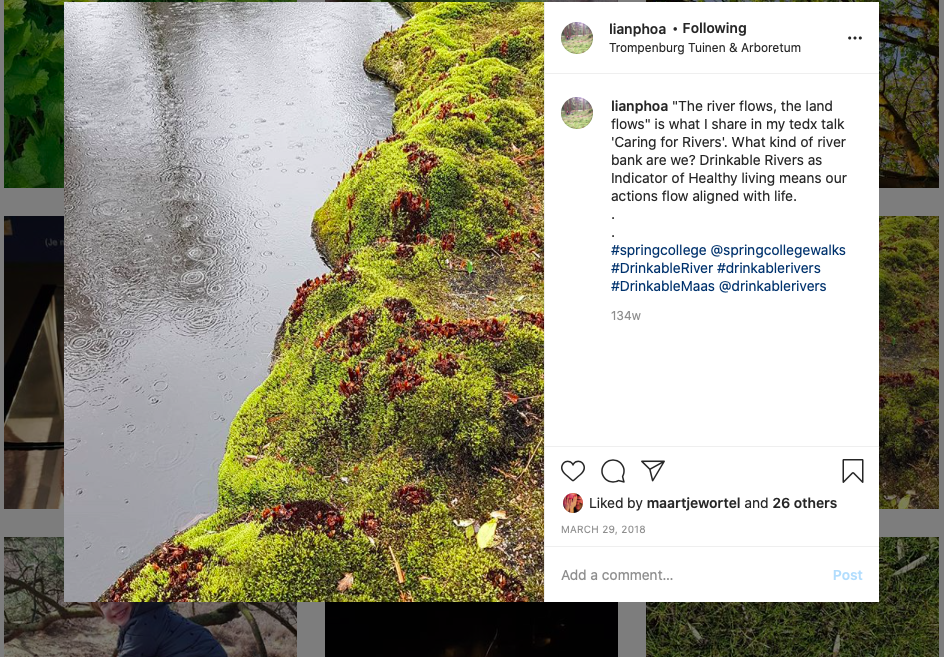Click lianphoa avatar beside the caption

point(577,113)
